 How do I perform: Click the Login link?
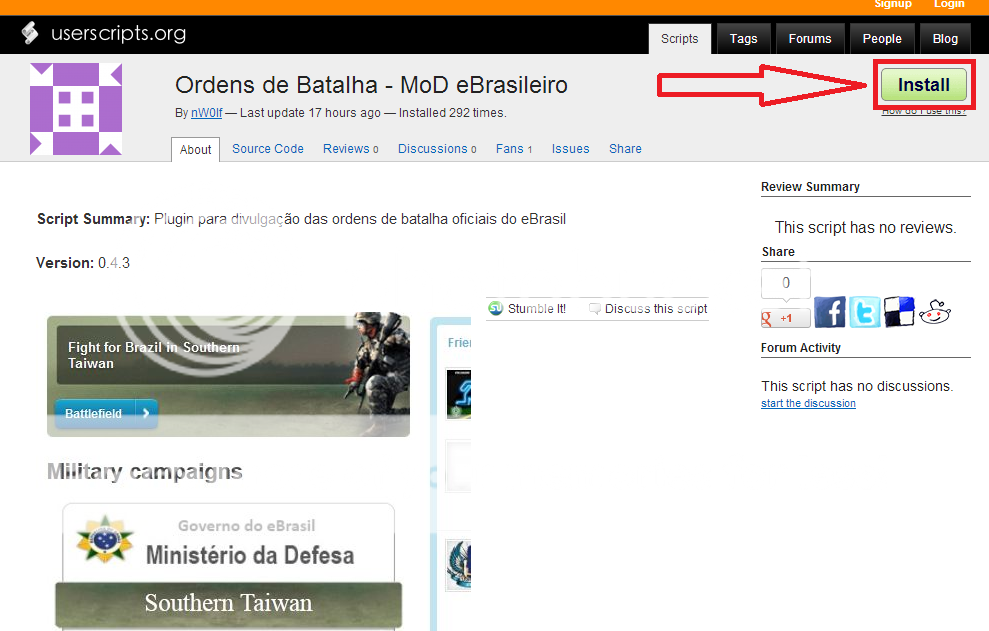tap(949, 4)
